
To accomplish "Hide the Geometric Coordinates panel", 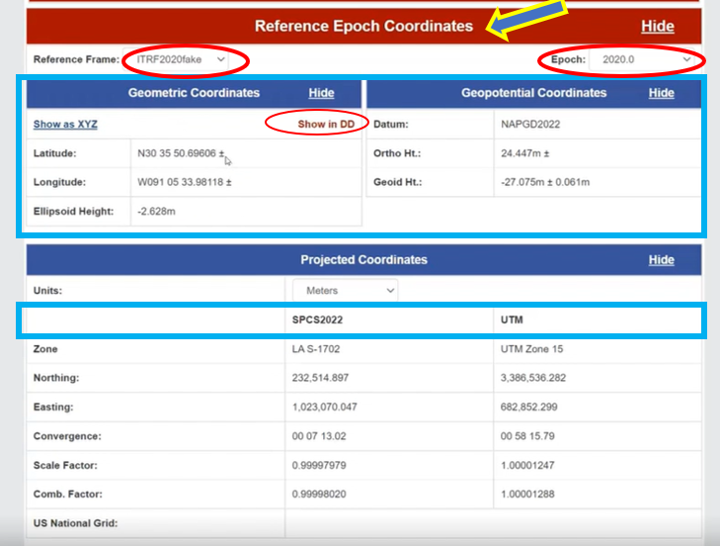I will [321, 93].
